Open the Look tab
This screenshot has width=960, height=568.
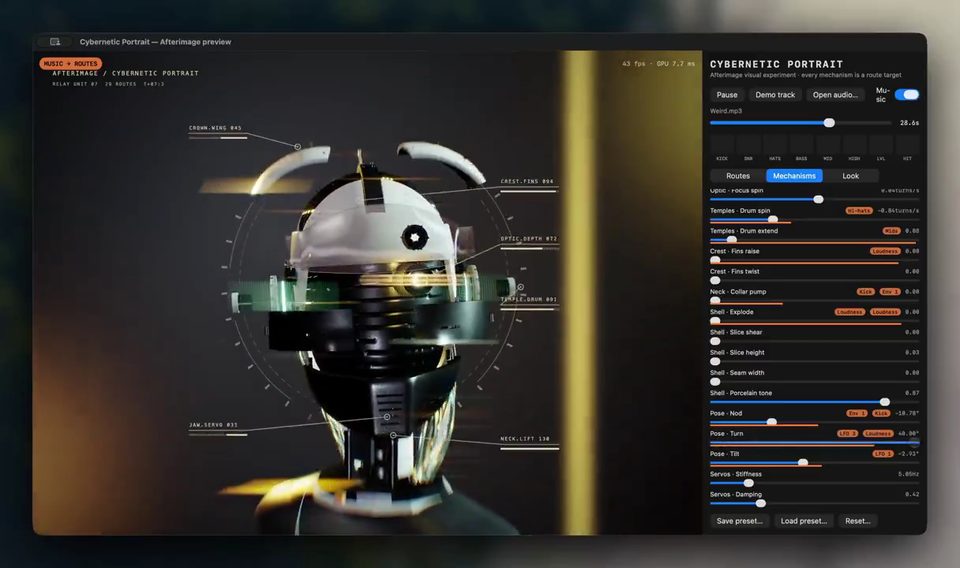850,176
